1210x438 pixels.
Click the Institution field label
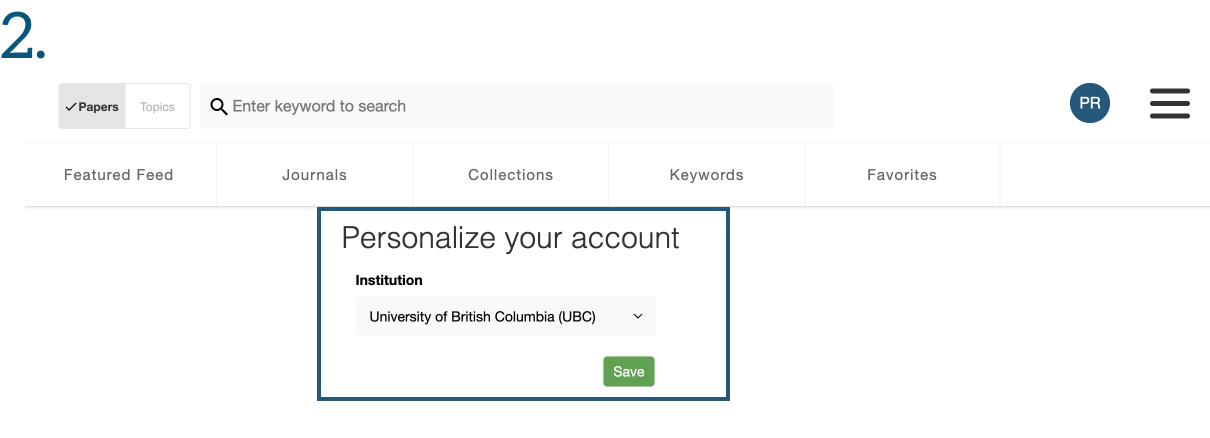[x=389, y=280]
